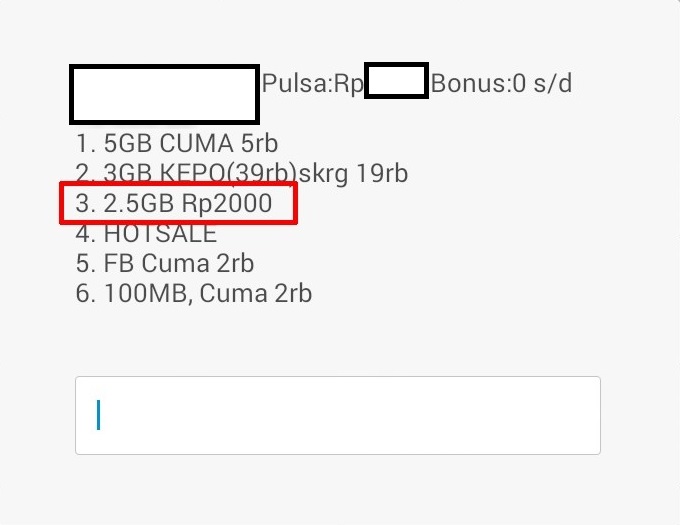Screen dimensions: 680x525
Task: Select the "5GB CUMA 5rb" option
Action: 176,144
